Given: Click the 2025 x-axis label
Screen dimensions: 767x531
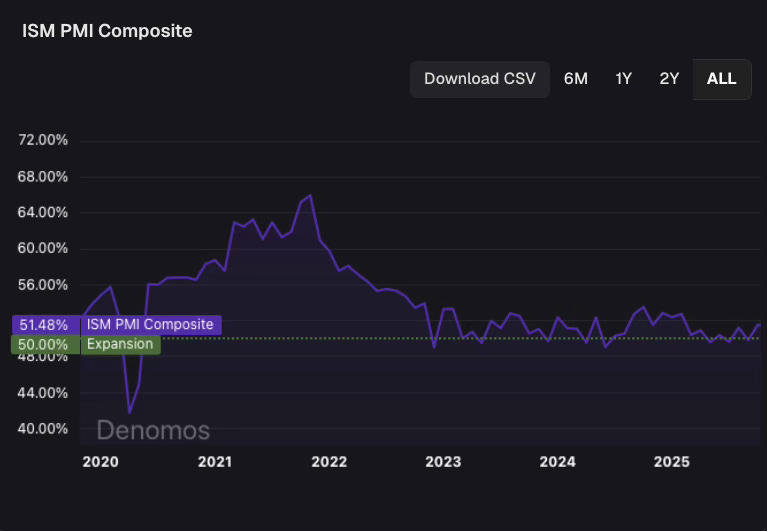Looking at the screenshot, I should click(672, 462).
